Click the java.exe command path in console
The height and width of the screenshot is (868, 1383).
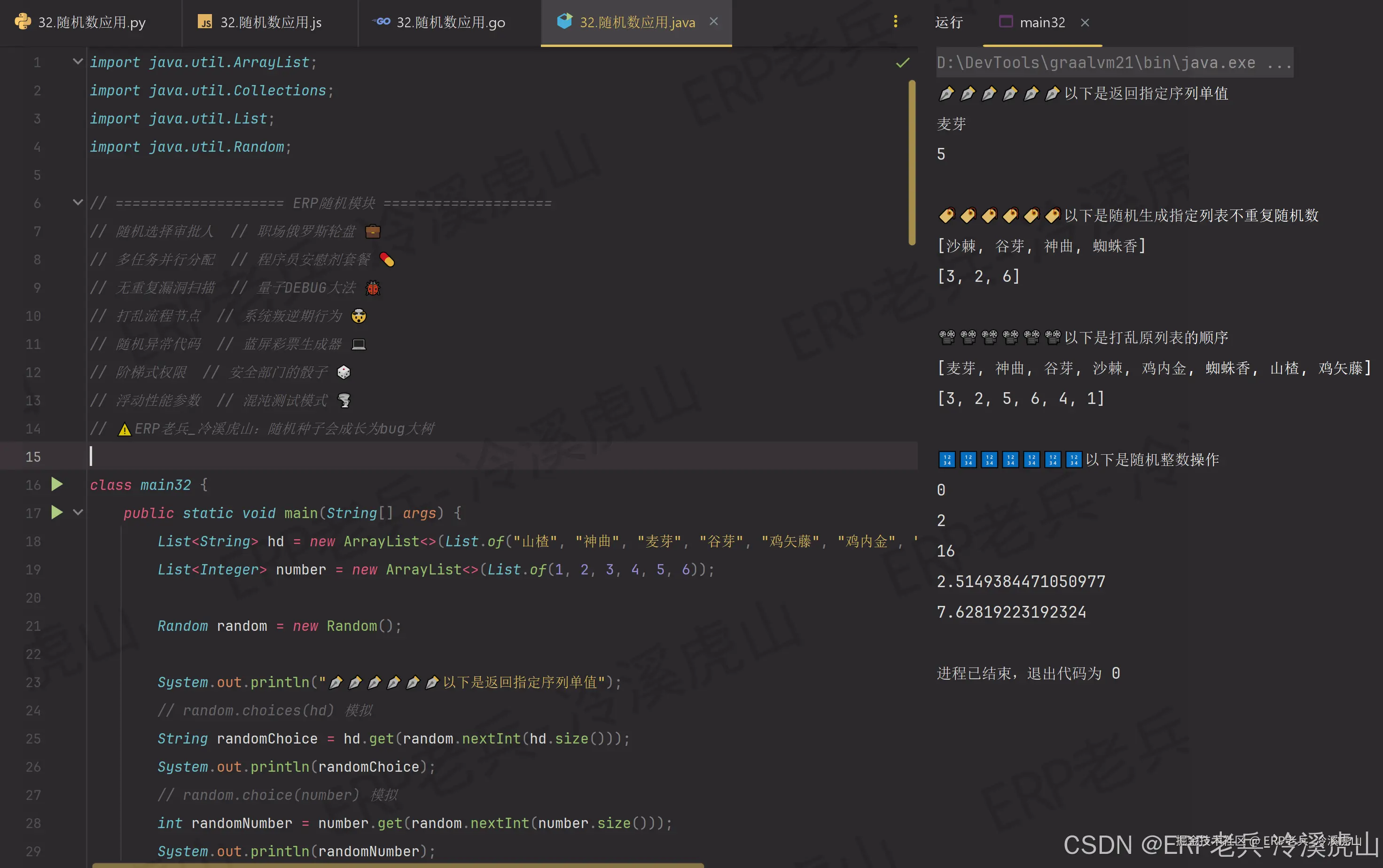click(x=1114, y=62)
